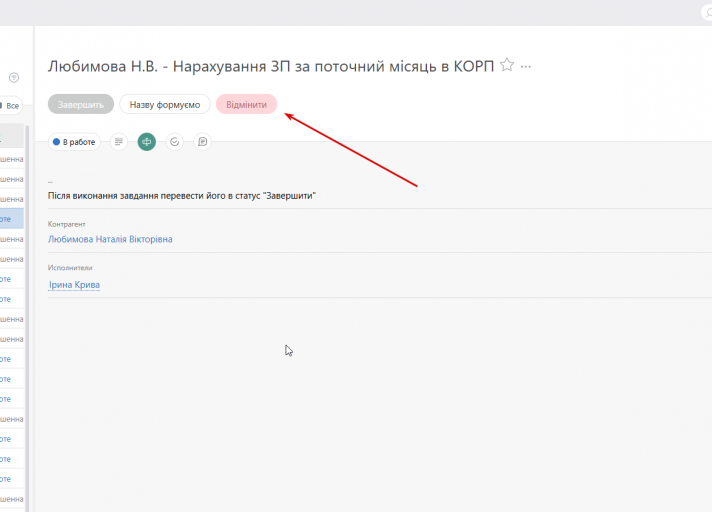Click the search icon at top right
This screenshot has width=712, height=512.
tap(708, 13)
